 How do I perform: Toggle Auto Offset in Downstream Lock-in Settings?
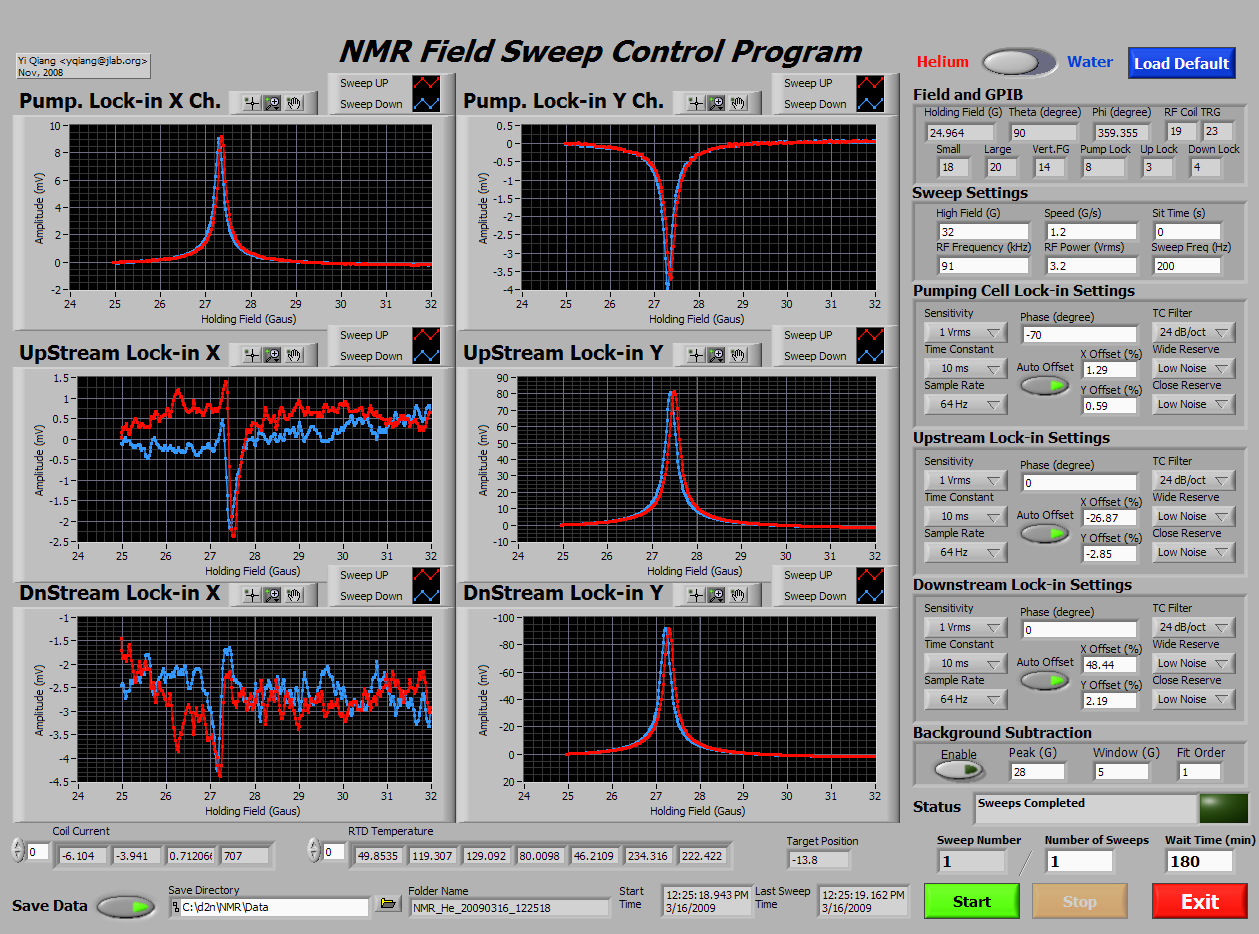[x=1044, y=680]
